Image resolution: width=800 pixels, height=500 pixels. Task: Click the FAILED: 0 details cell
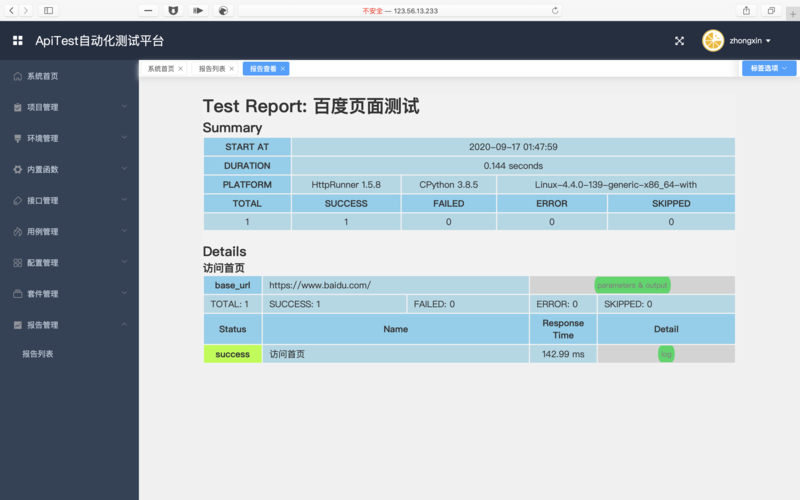[x=468, y=304]
